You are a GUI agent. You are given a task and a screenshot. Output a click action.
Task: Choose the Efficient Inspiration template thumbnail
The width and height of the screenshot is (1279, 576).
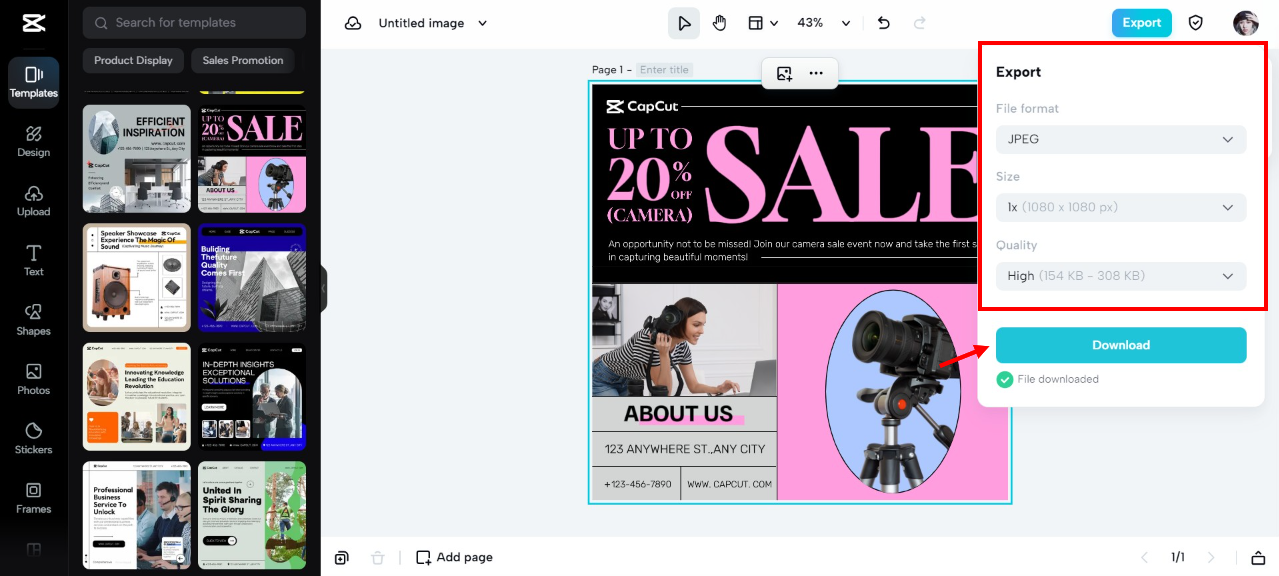pos(136,158)
